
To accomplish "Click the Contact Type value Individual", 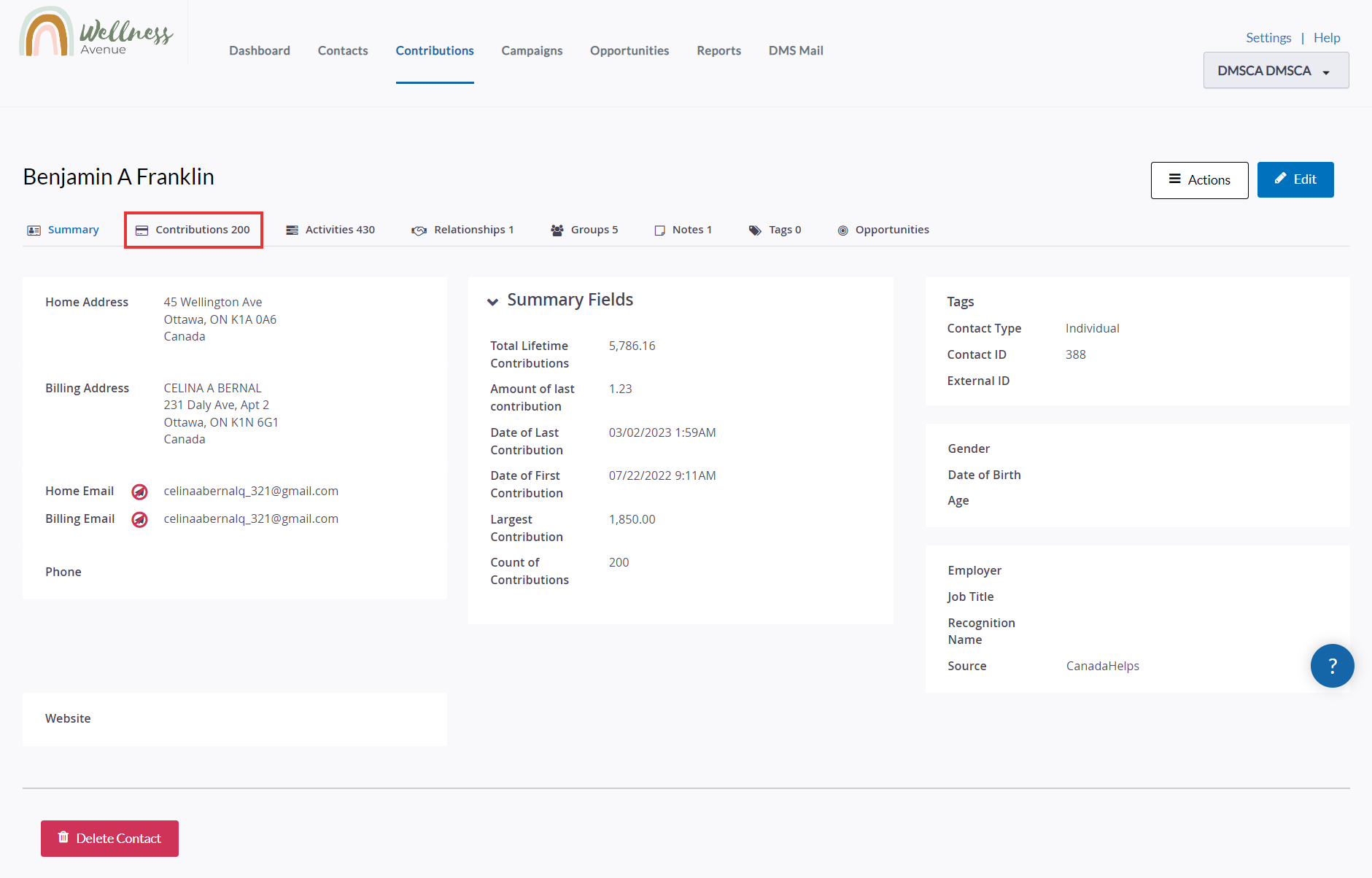I will click(x=1093, y=328).
